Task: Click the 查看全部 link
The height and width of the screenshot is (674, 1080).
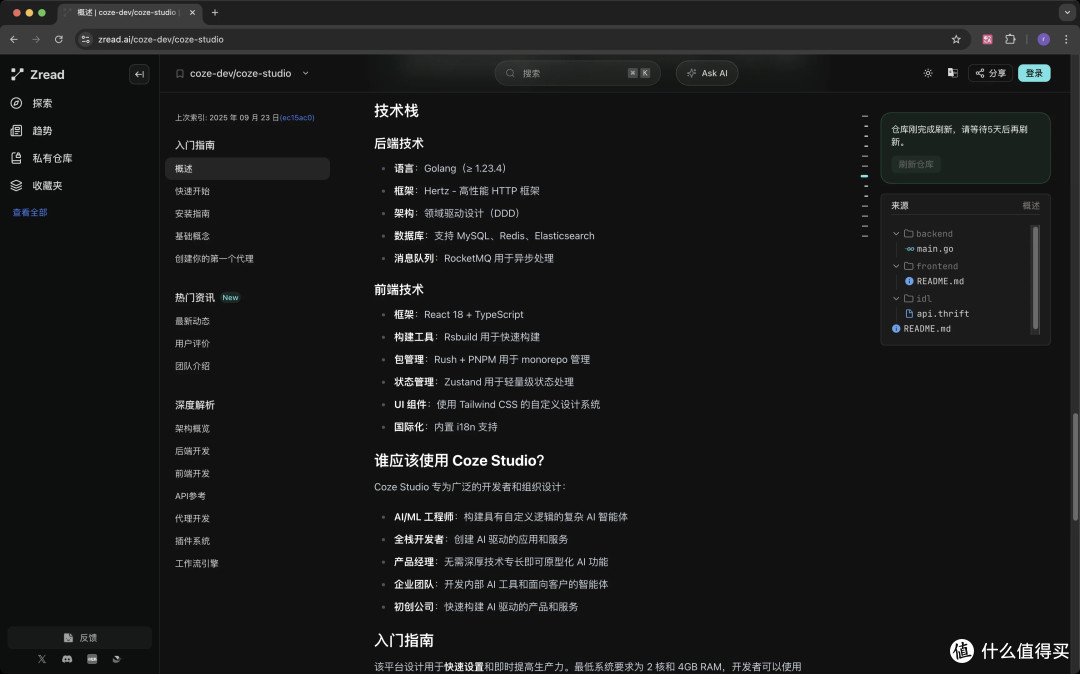Action: coord(30,213)
